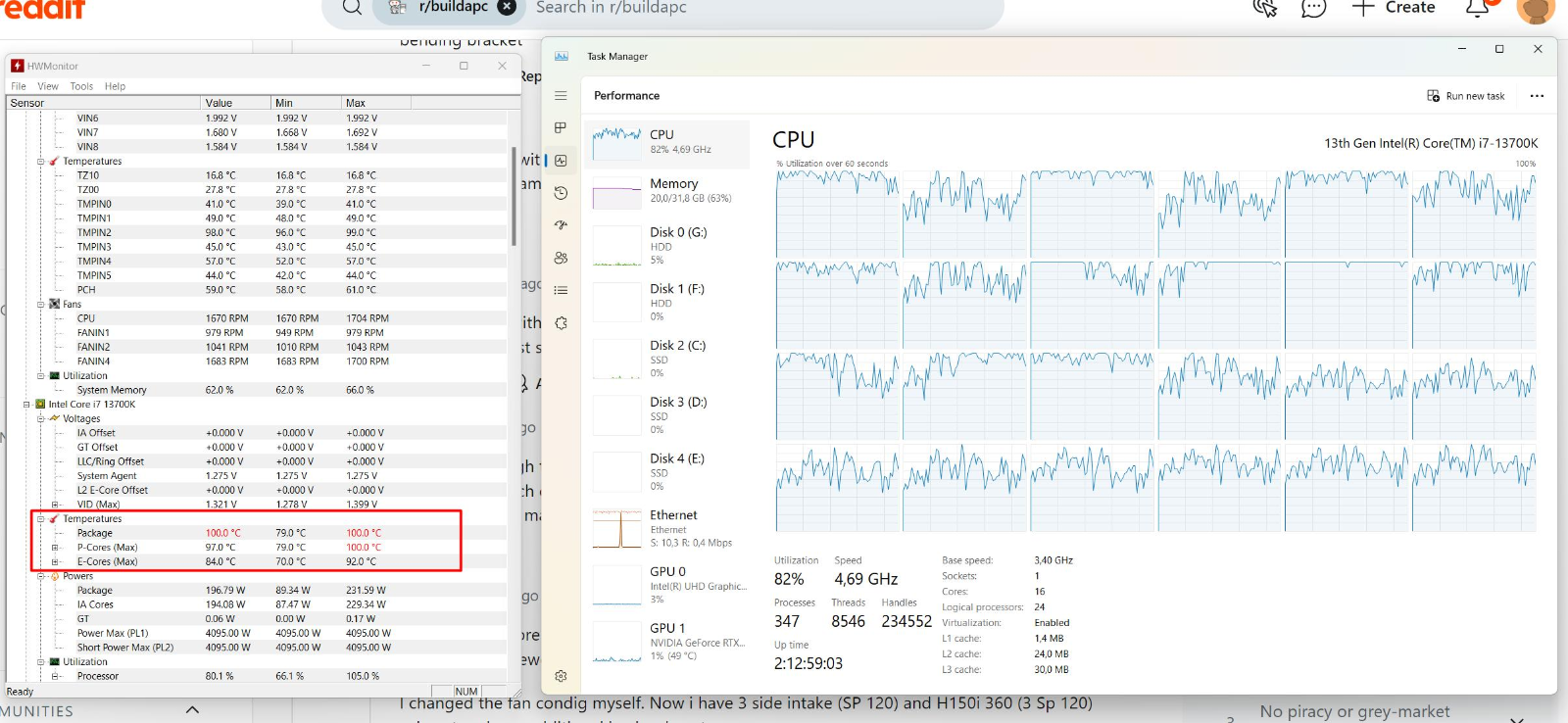Click the handles count 234552
The image size is (1568, 723).
906,621
